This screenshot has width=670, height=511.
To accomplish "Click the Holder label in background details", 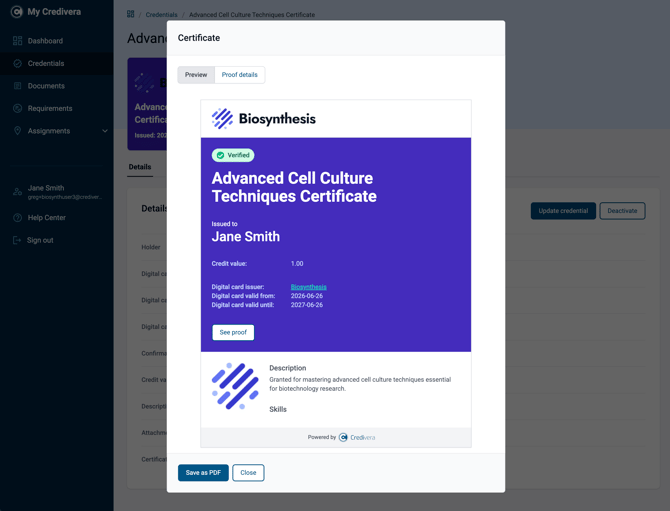I will 151,247.
